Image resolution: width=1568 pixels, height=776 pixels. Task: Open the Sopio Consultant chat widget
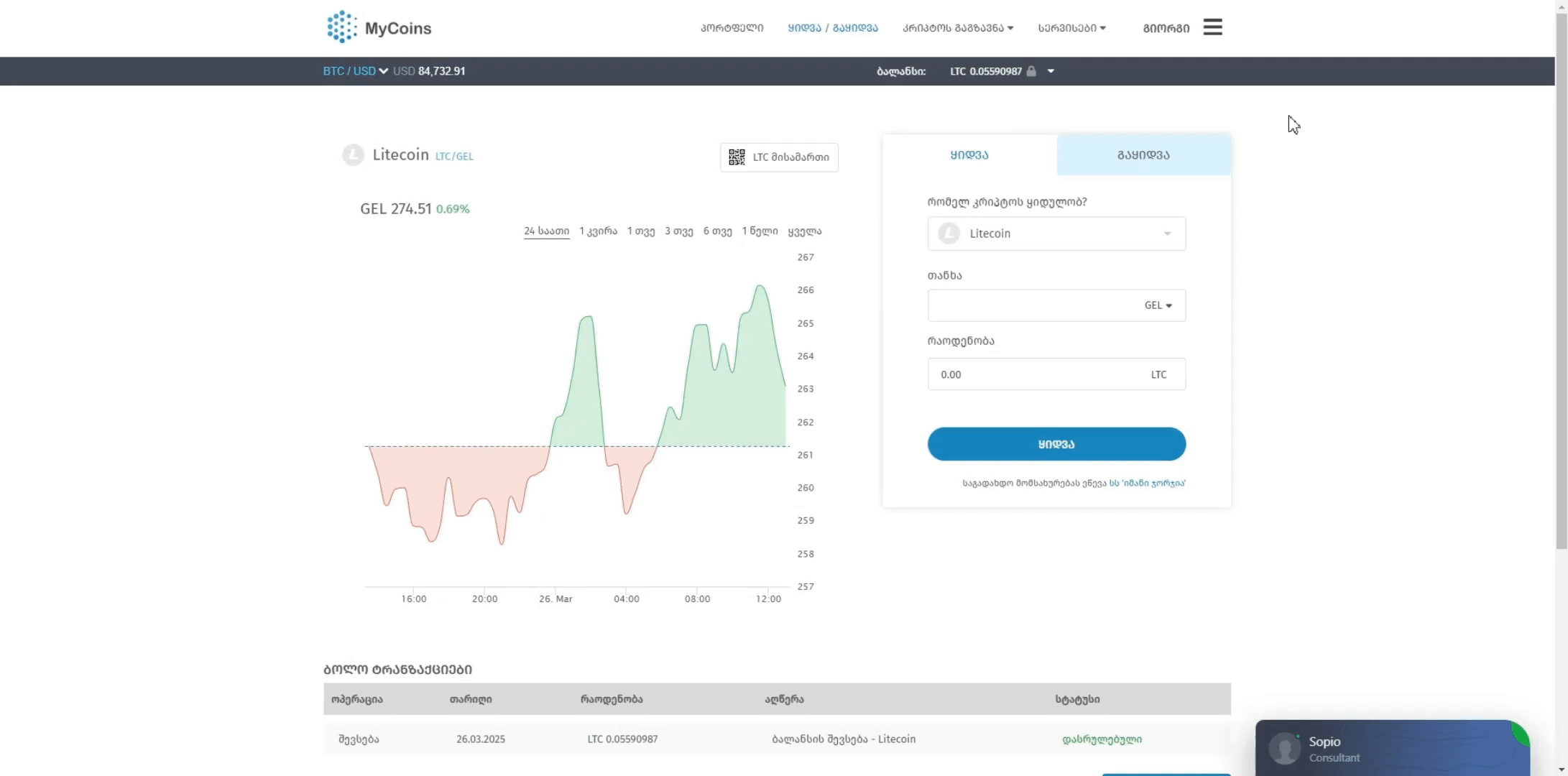(1392, 748)
